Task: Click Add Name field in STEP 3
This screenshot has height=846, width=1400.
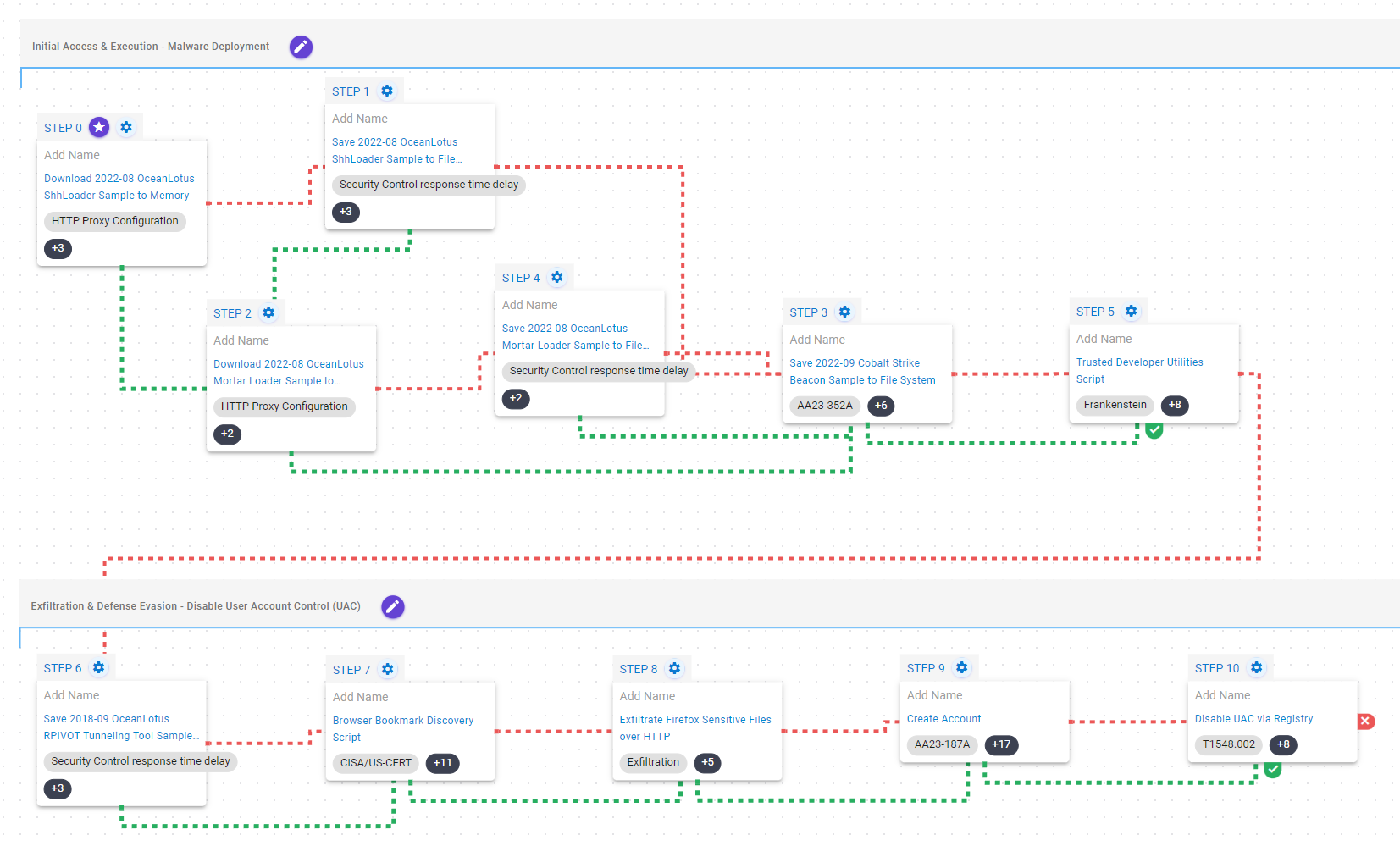Action: point(817,340)
